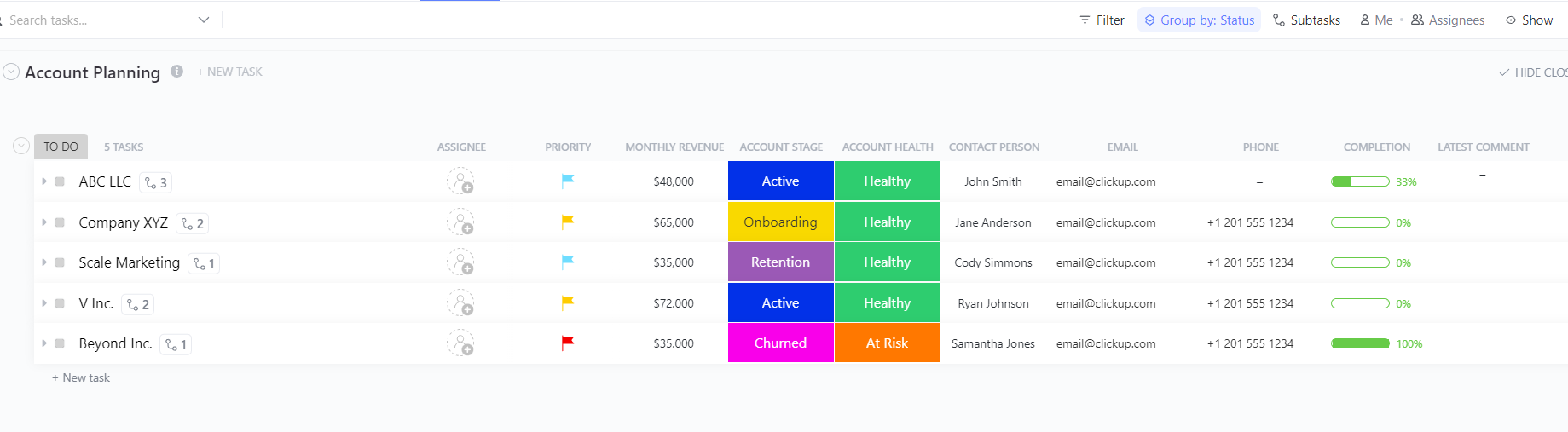Click the empty phone cell for ABC LLC
This screenshot has width=1568, height=432.
[x=1259, y=181]
